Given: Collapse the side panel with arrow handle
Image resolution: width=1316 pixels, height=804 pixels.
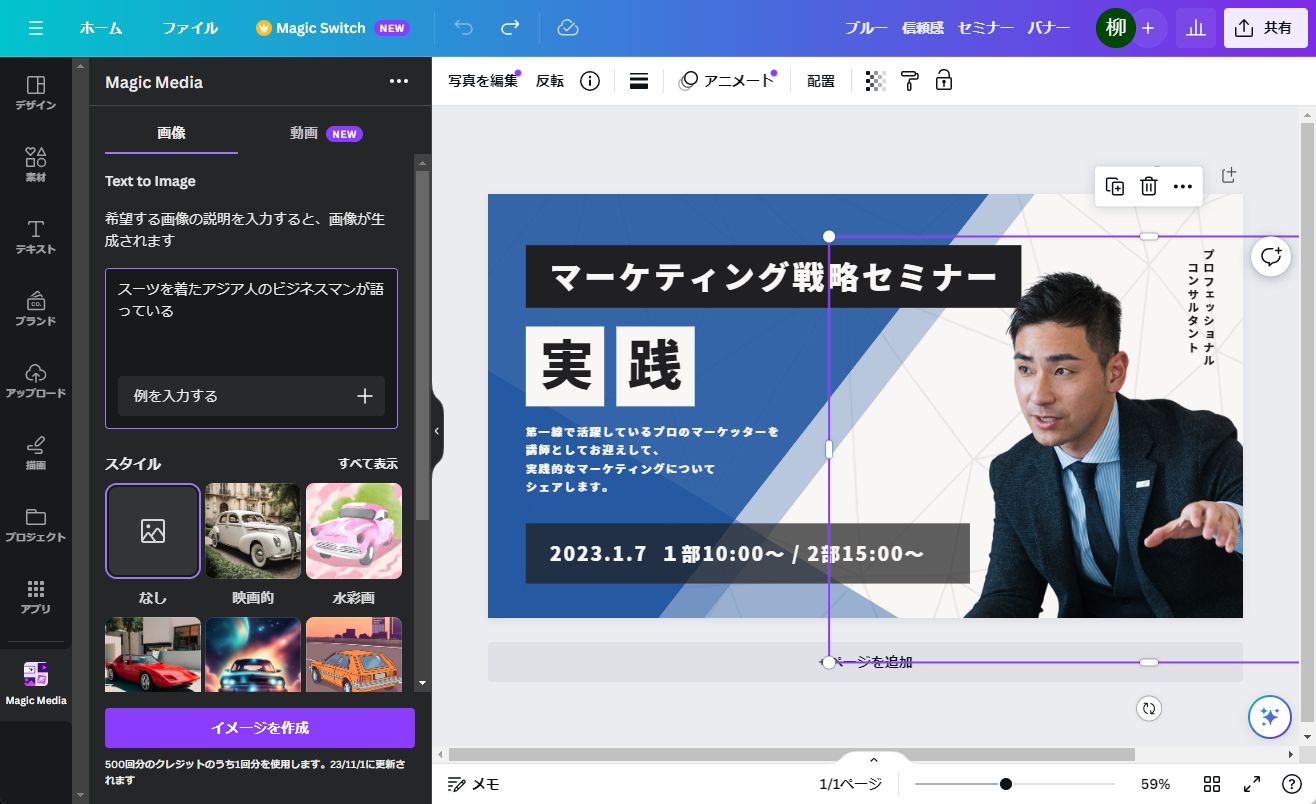Looking at the screenshot, I should 437,431.
